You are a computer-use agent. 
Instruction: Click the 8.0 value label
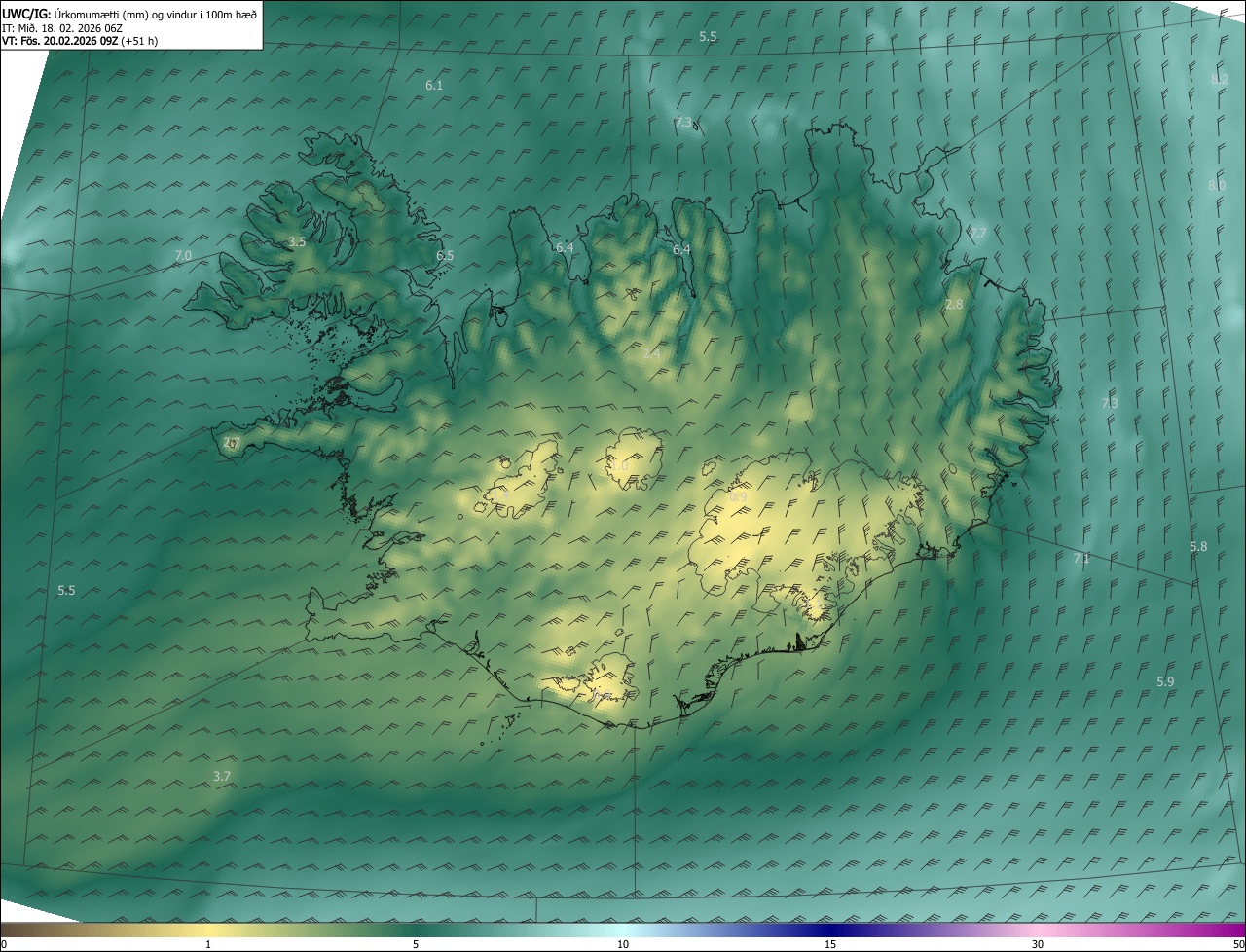pyautogui.click(x=1217, y=185)
